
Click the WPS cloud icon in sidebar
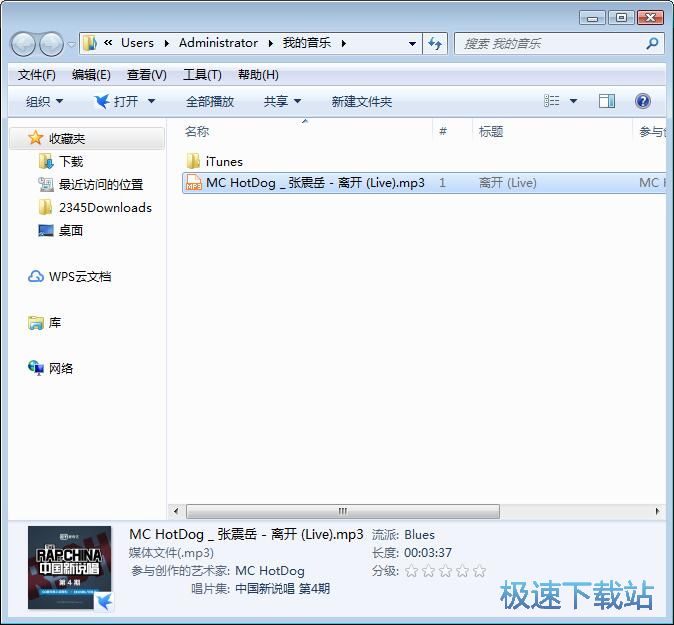click(36, 276)
